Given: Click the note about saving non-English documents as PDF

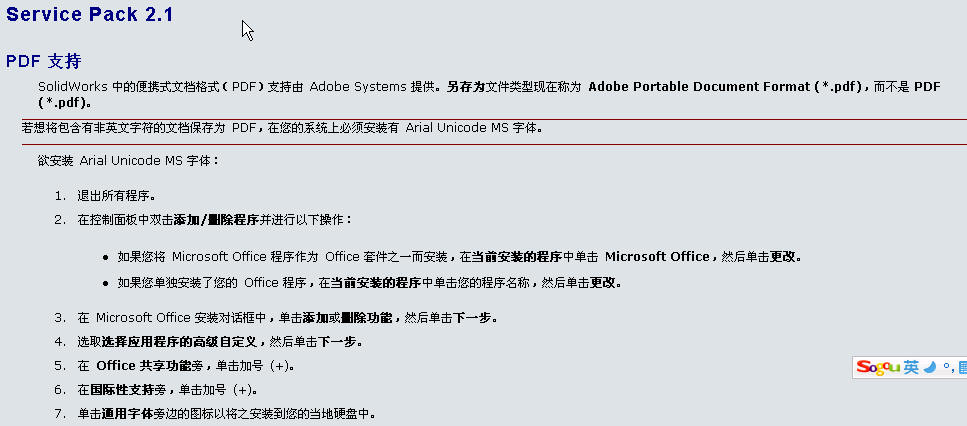Looking at the screenshot, I should (x=282, y=128).
